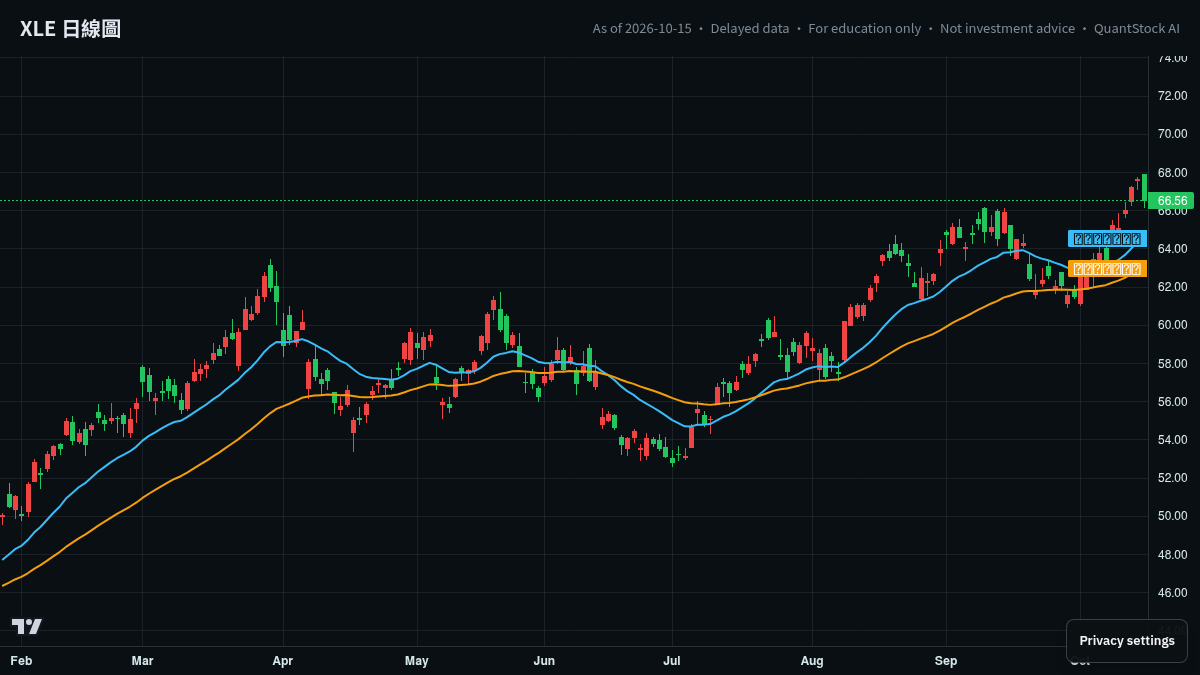The image size is (1200, 675).
Task: Open the TradingView logo in bottom-left corner
Action: 27,626
